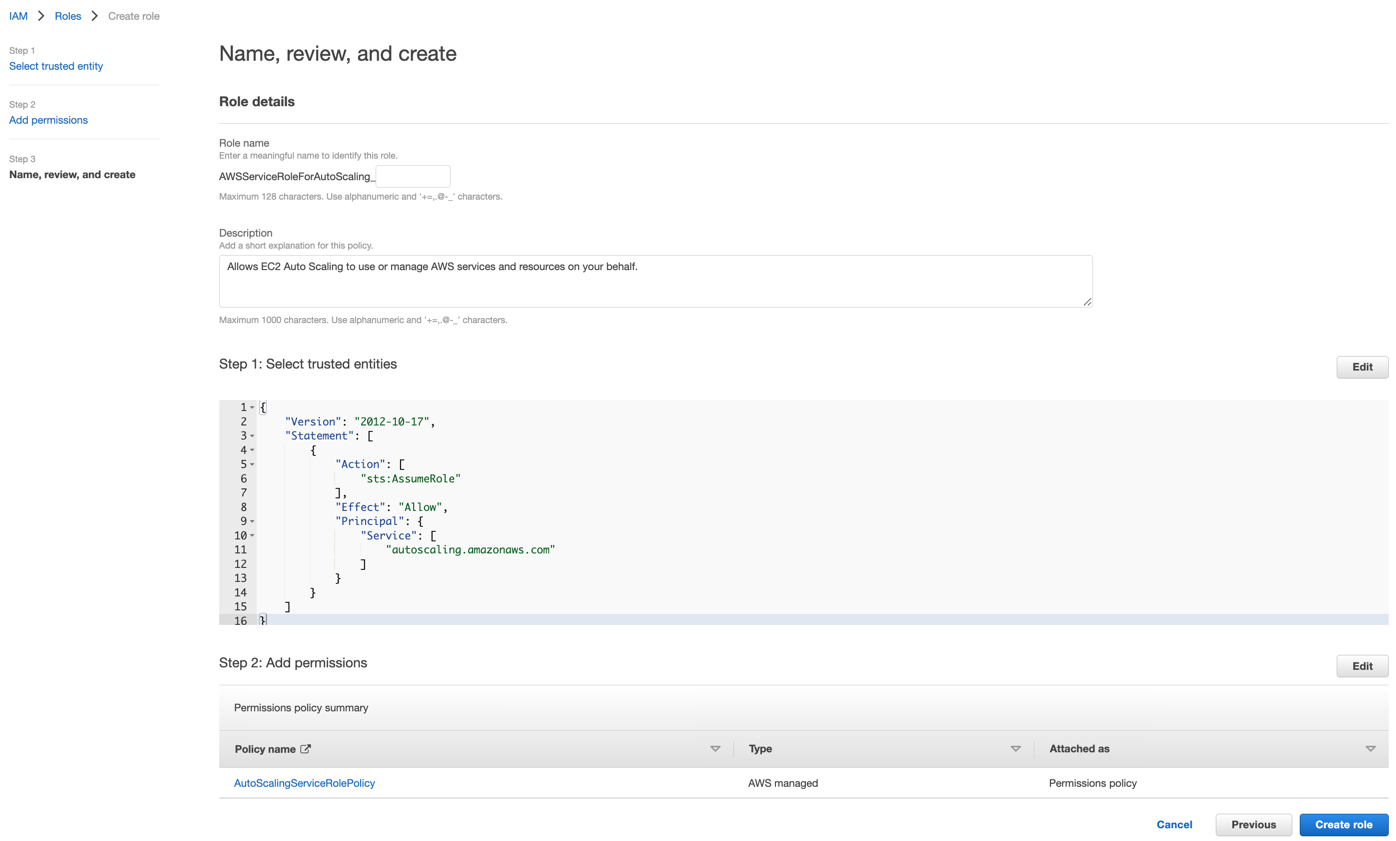Edit Step 2 permissions
The height and width of the screenshot is (841, 1396).
click(1362, 666)
